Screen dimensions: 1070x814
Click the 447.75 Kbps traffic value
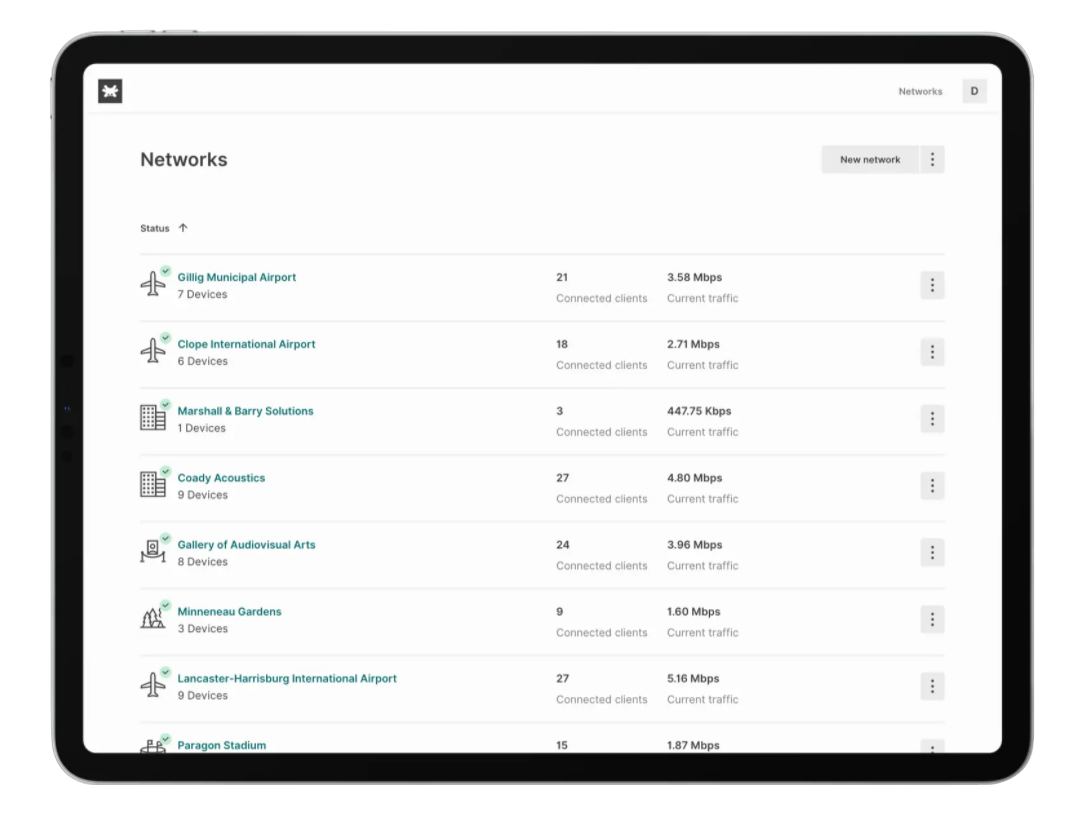[x=699, y=411]
